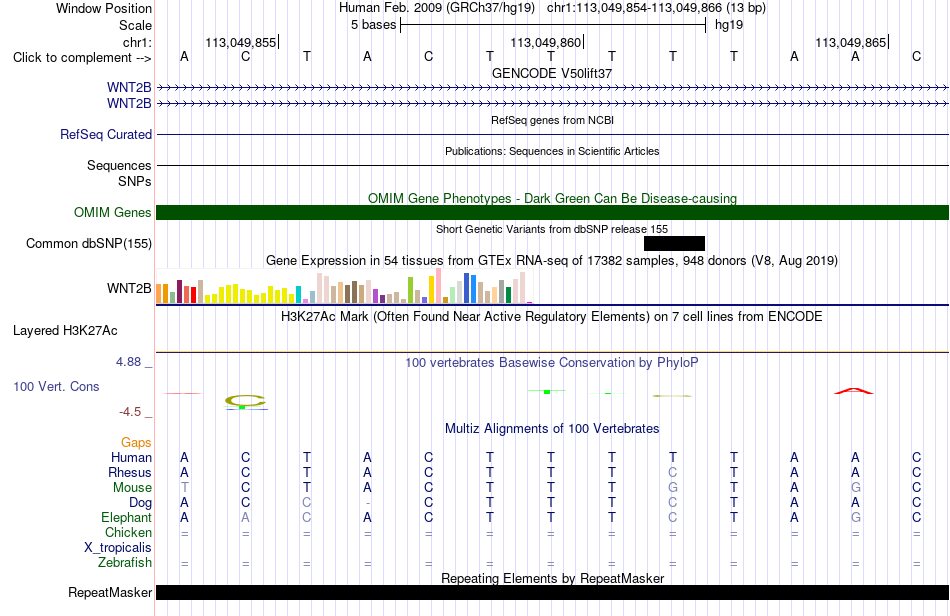Screen dimensions: 950x616
Task: Open the GTEx tissue expression bar chart
Action: (344, 286)
